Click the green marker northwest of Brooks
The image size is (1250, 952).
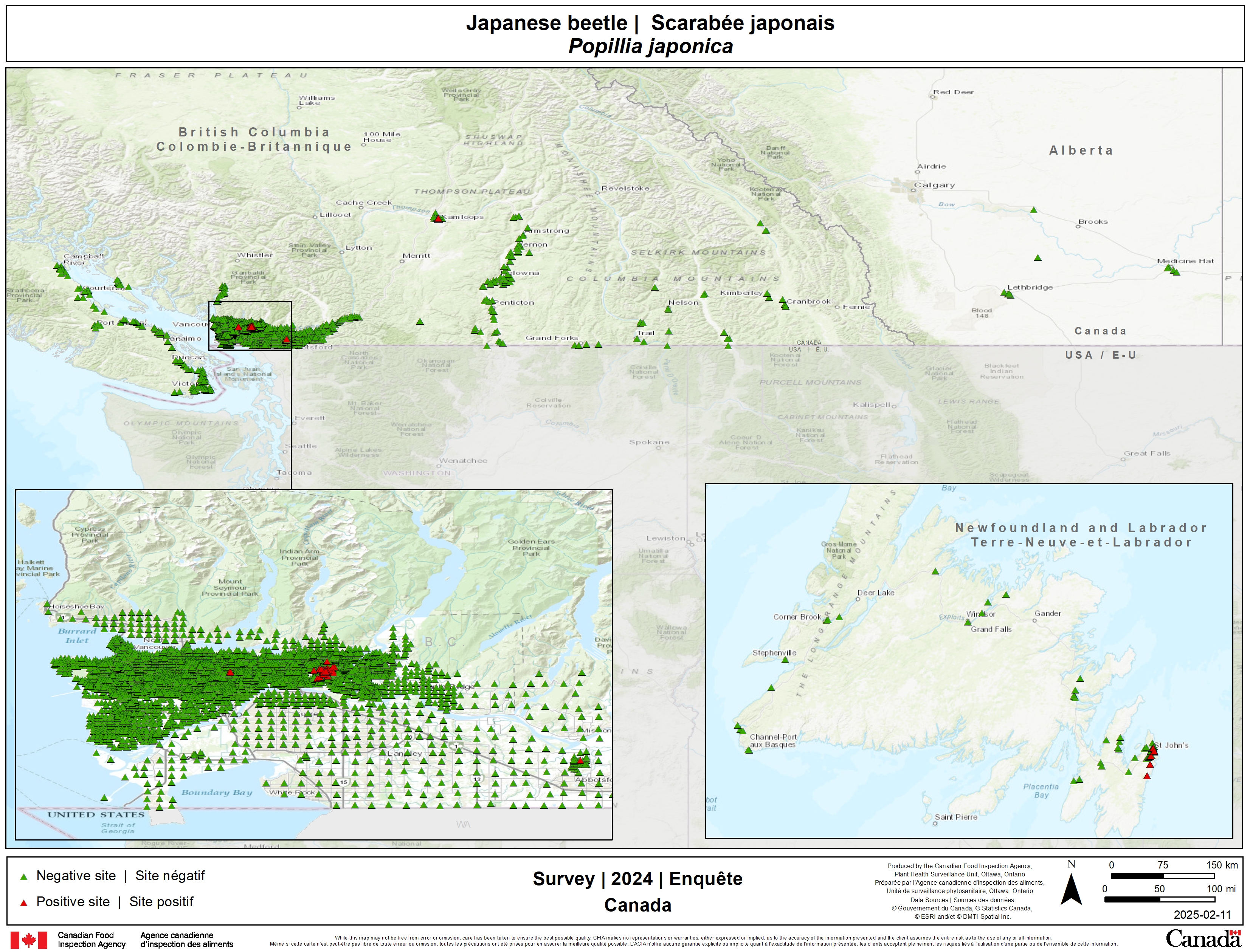[1033, 210]
